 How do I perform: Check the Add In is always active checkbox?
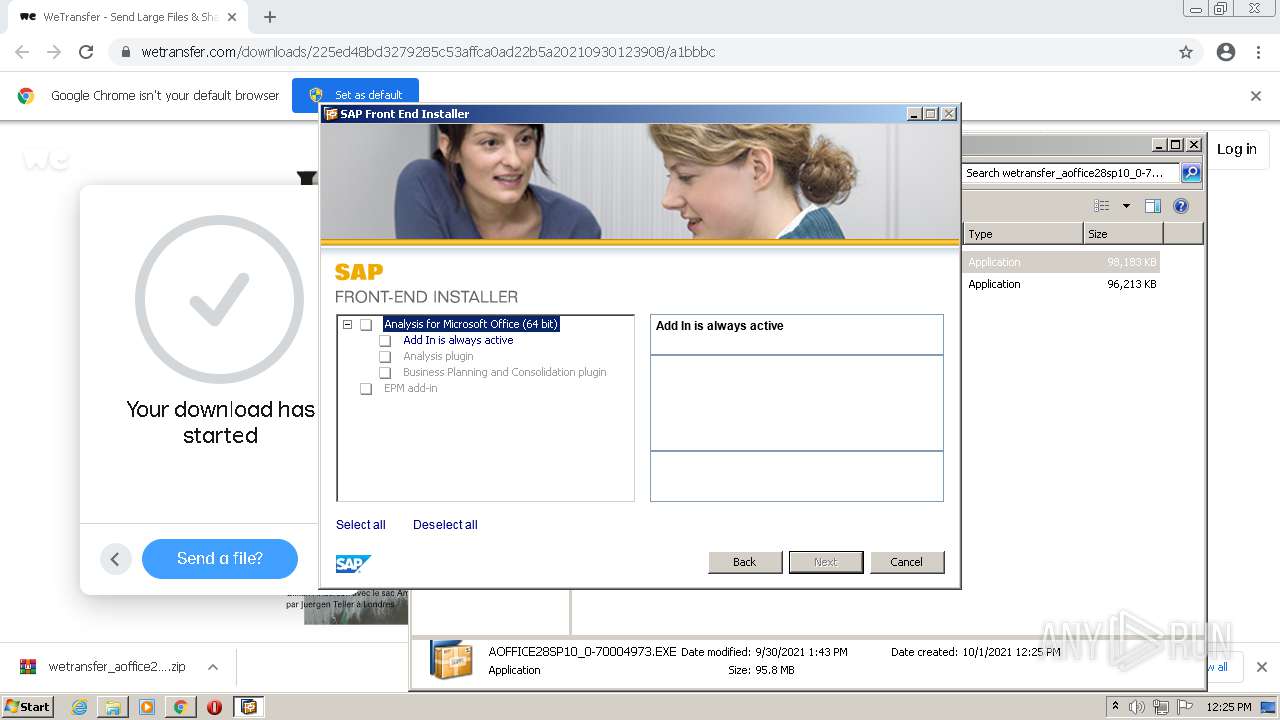(385, 341)
